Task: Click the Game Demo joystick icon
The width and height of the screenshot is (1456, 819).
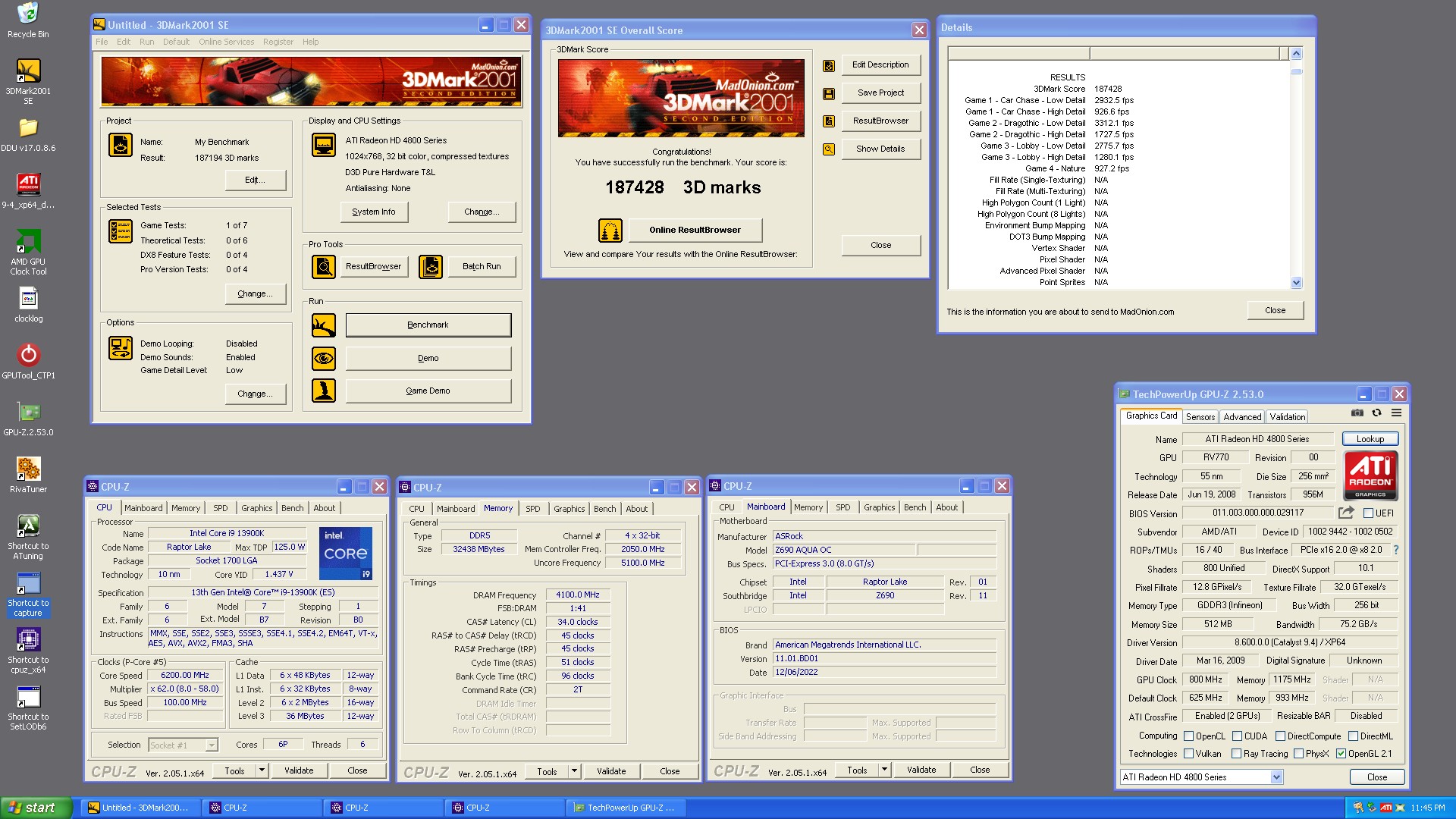Action: coord(324,391)
